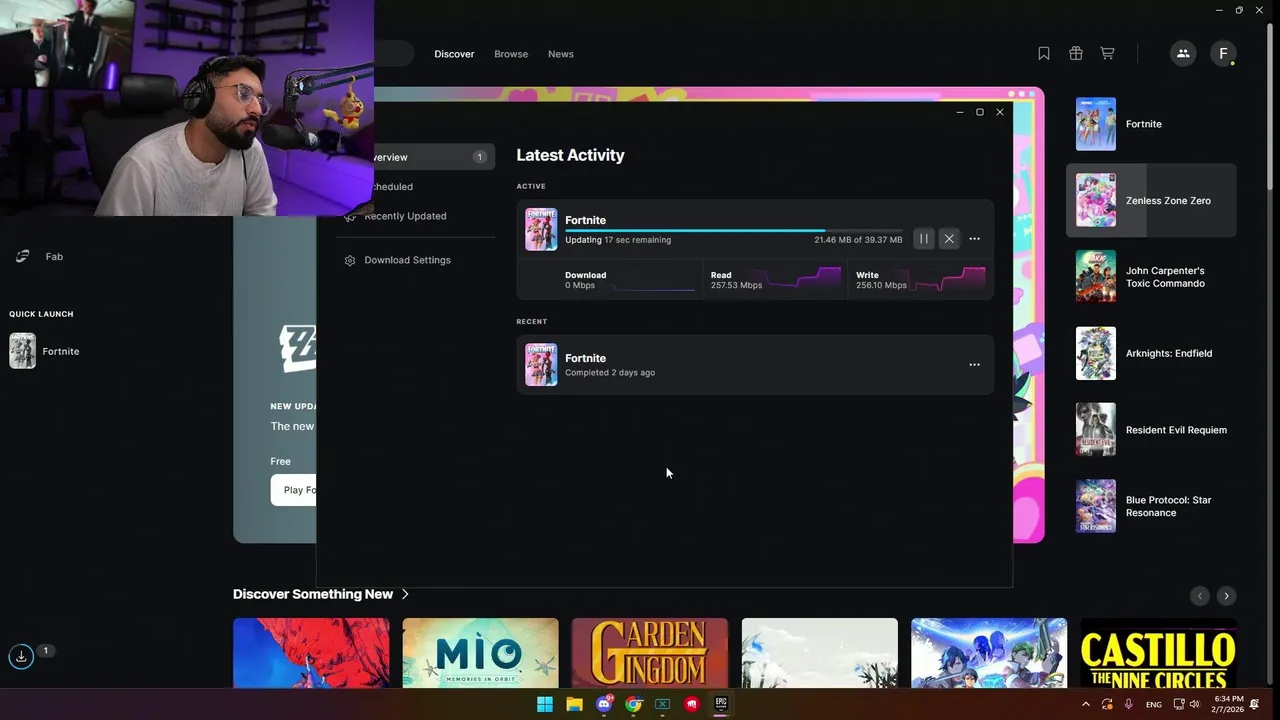Screen dimensions: 1280x720
Task: Switch to the Discover tab
Action: (454, 54)
